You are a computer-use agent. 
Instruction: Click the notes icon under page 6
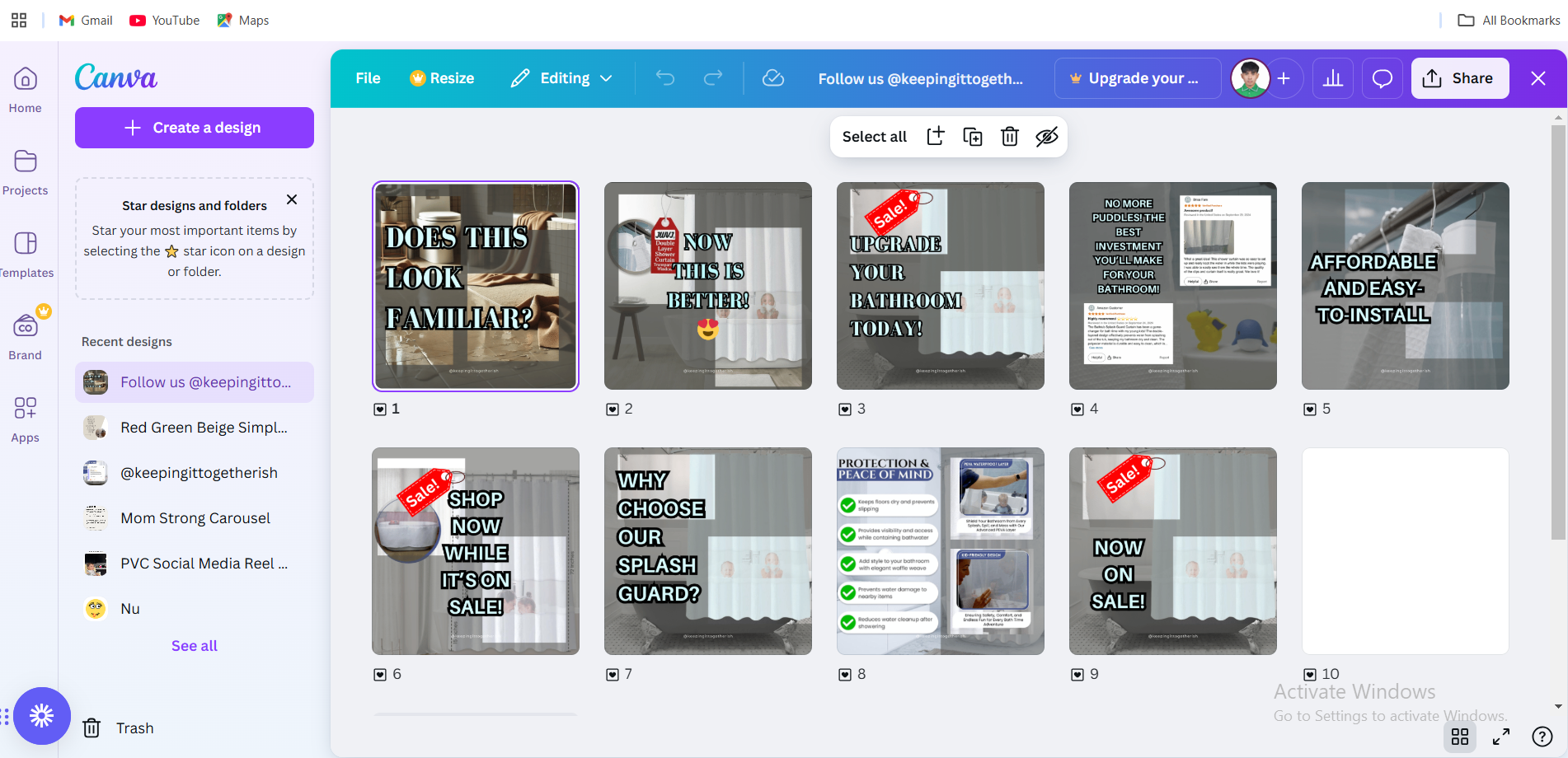click(x=380, y=675)
